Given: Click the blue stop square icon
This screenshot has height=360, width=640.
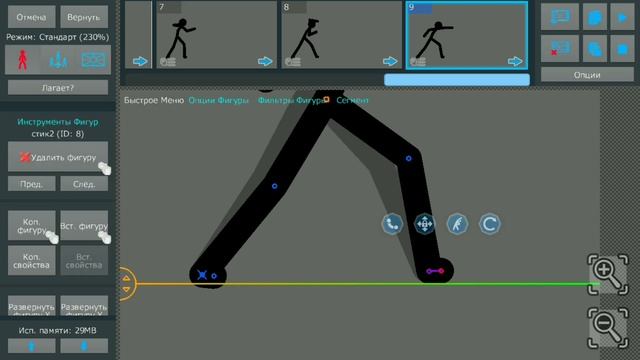Looking at the screenshot, I should (622, 49).
